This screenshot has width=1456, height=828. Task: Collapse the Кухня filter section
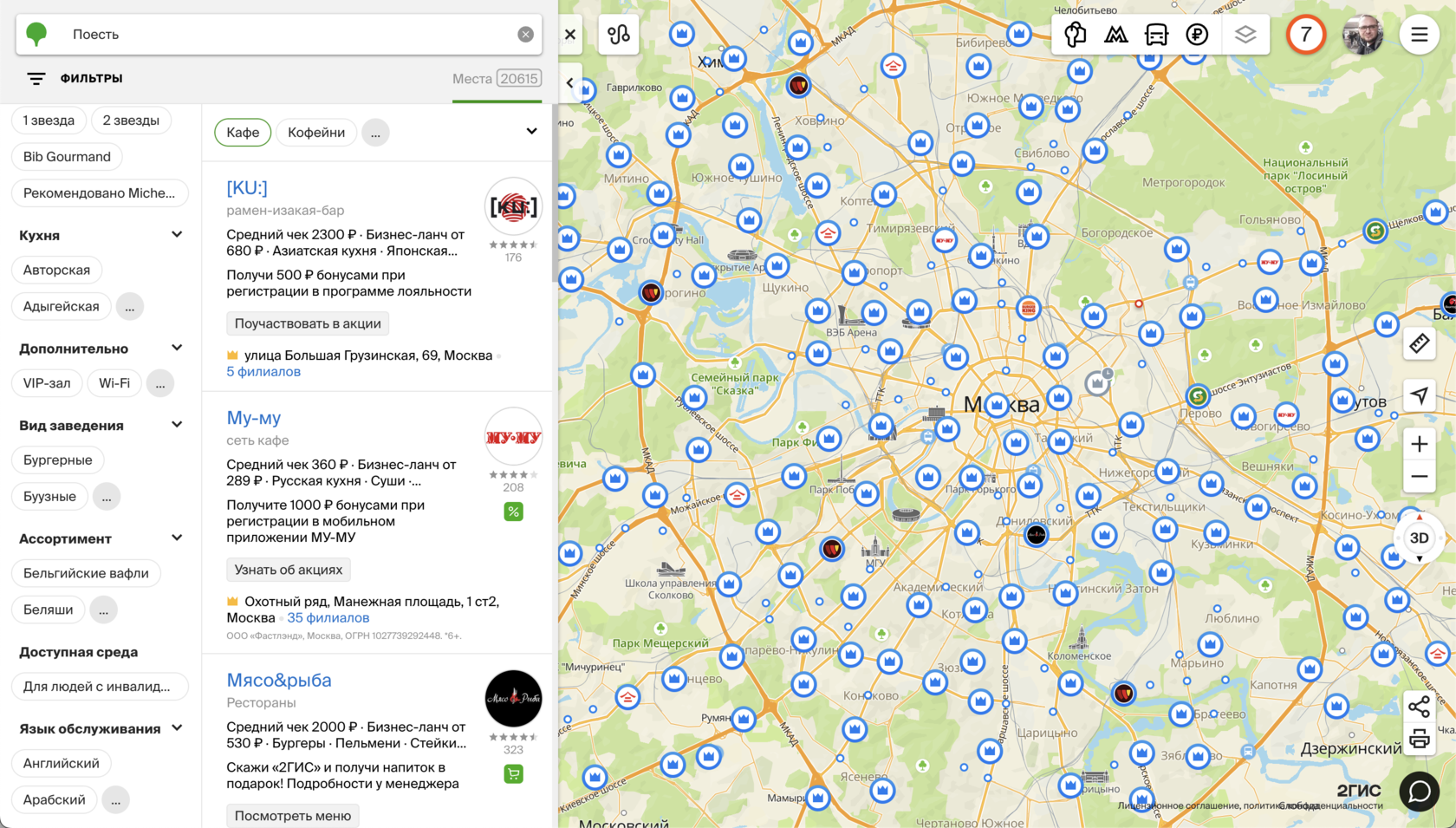177,235
